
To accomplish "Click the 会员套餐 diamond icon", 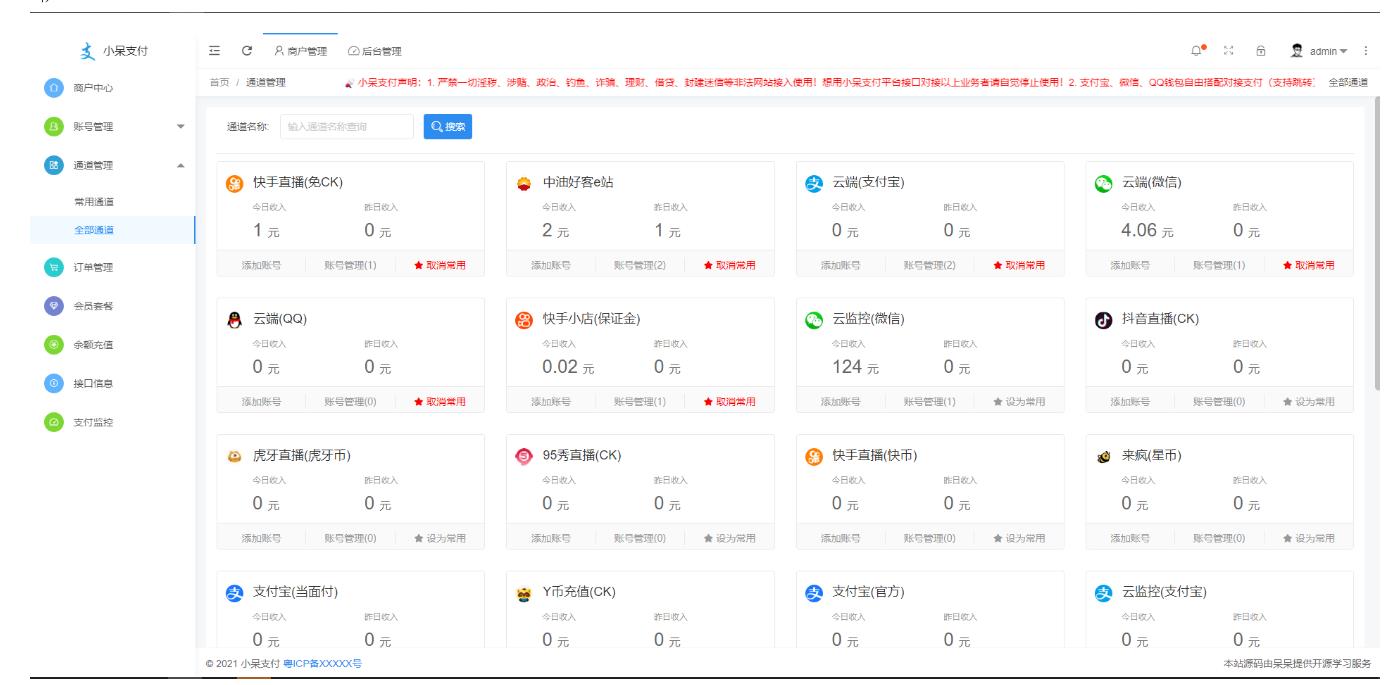I will [52, 305].
